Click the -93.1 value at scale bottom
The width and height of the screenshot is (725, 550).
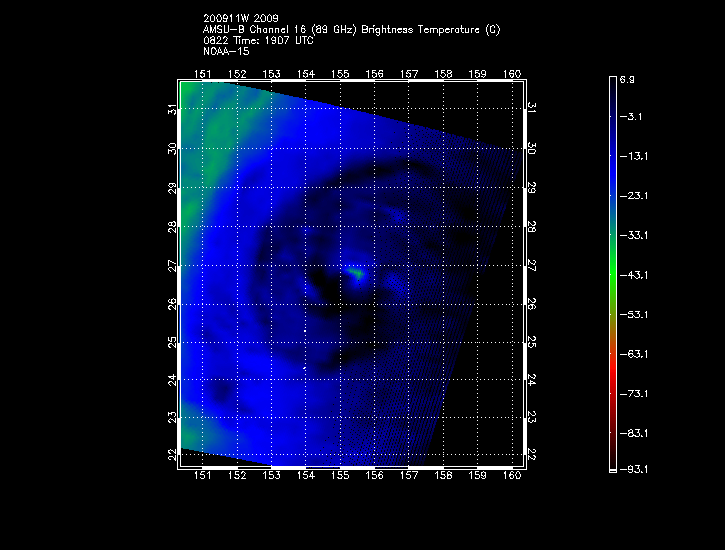coord(634,470)
